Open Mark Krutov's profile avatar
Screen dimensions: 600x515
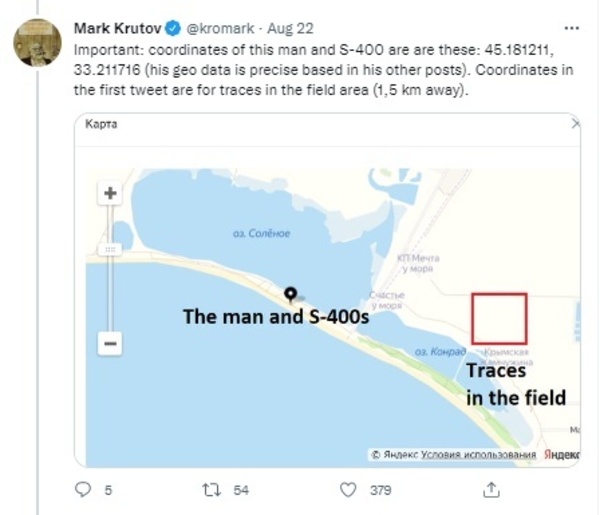coord(36,43)
